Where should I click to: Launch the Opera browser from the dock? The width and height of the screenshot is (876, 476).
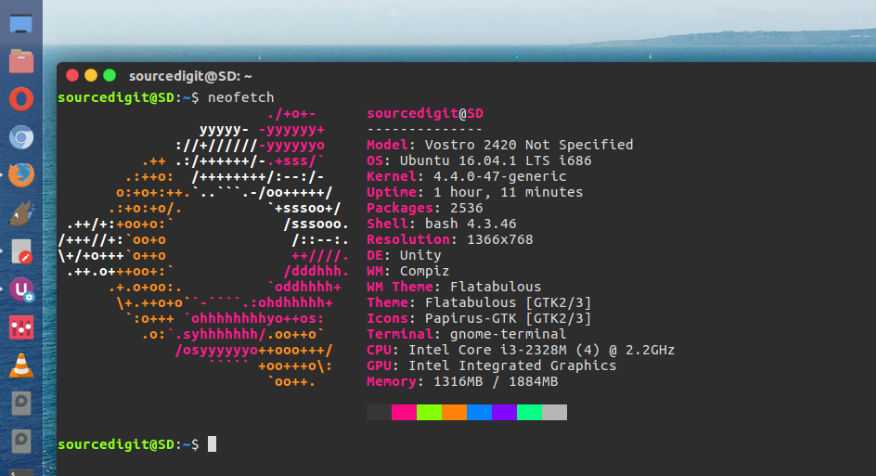pyautogui.click(x=21, y=99)
